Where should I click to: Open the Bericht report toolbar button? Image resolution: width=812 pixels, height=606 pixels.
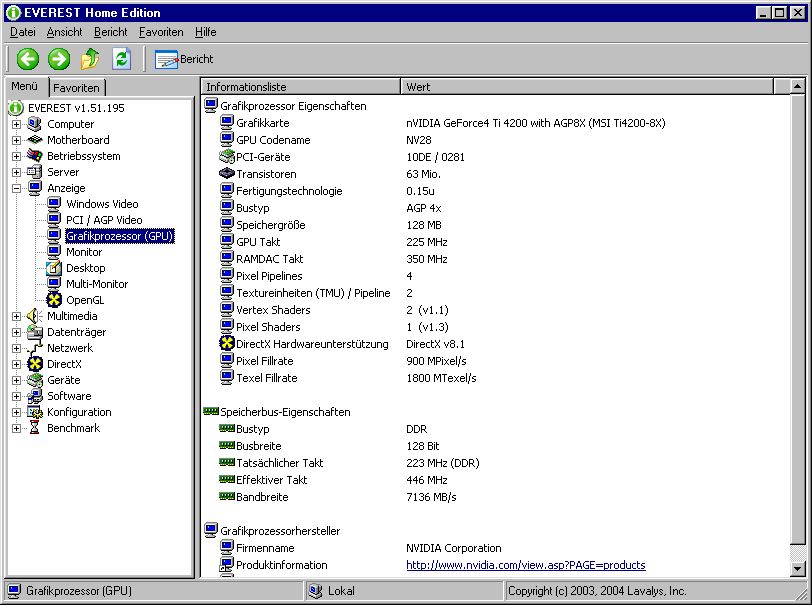pyautogui.click(x=184, y=60)
